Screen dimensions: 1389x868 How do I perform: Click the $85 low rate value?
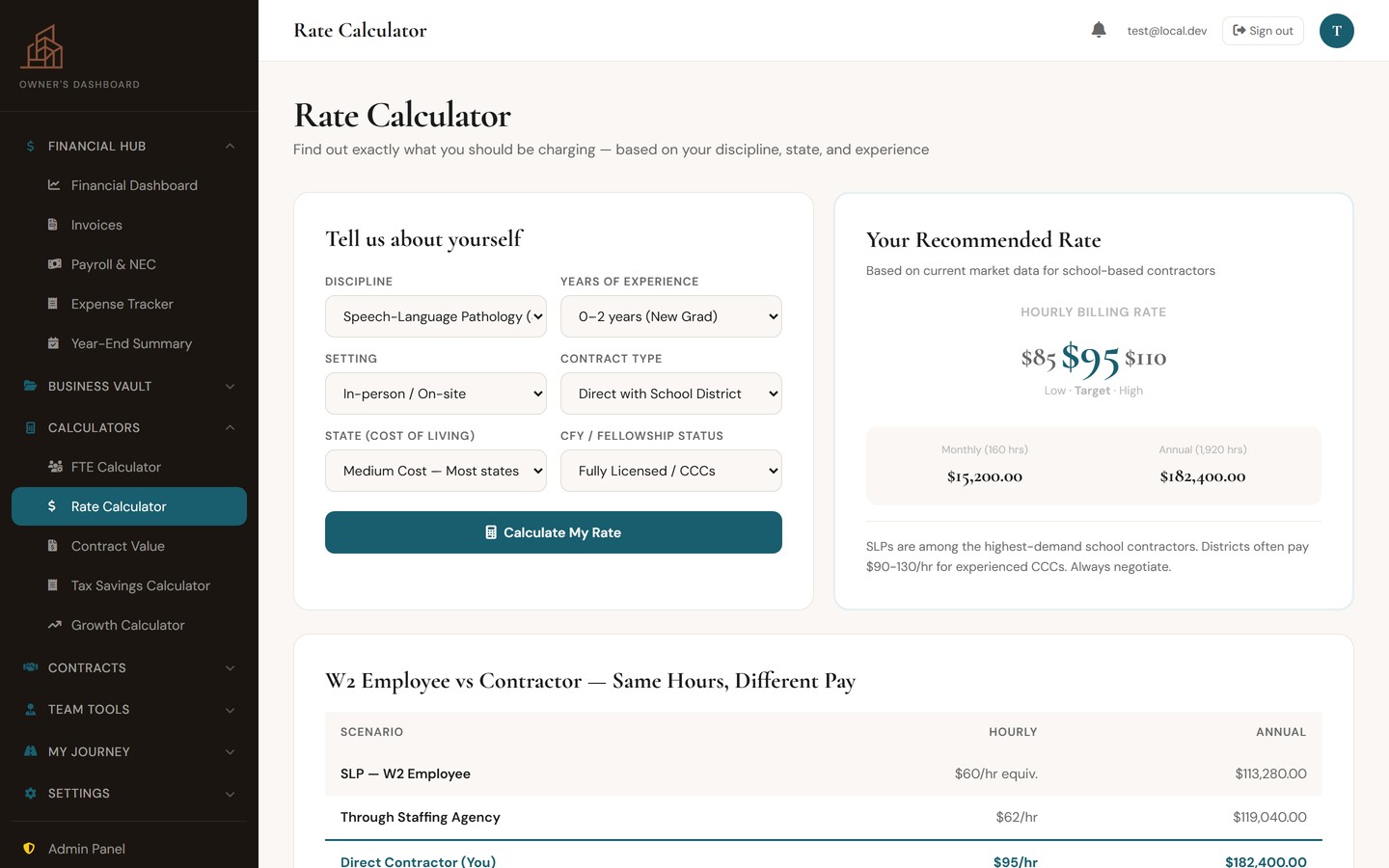[x=1039, y=358]
